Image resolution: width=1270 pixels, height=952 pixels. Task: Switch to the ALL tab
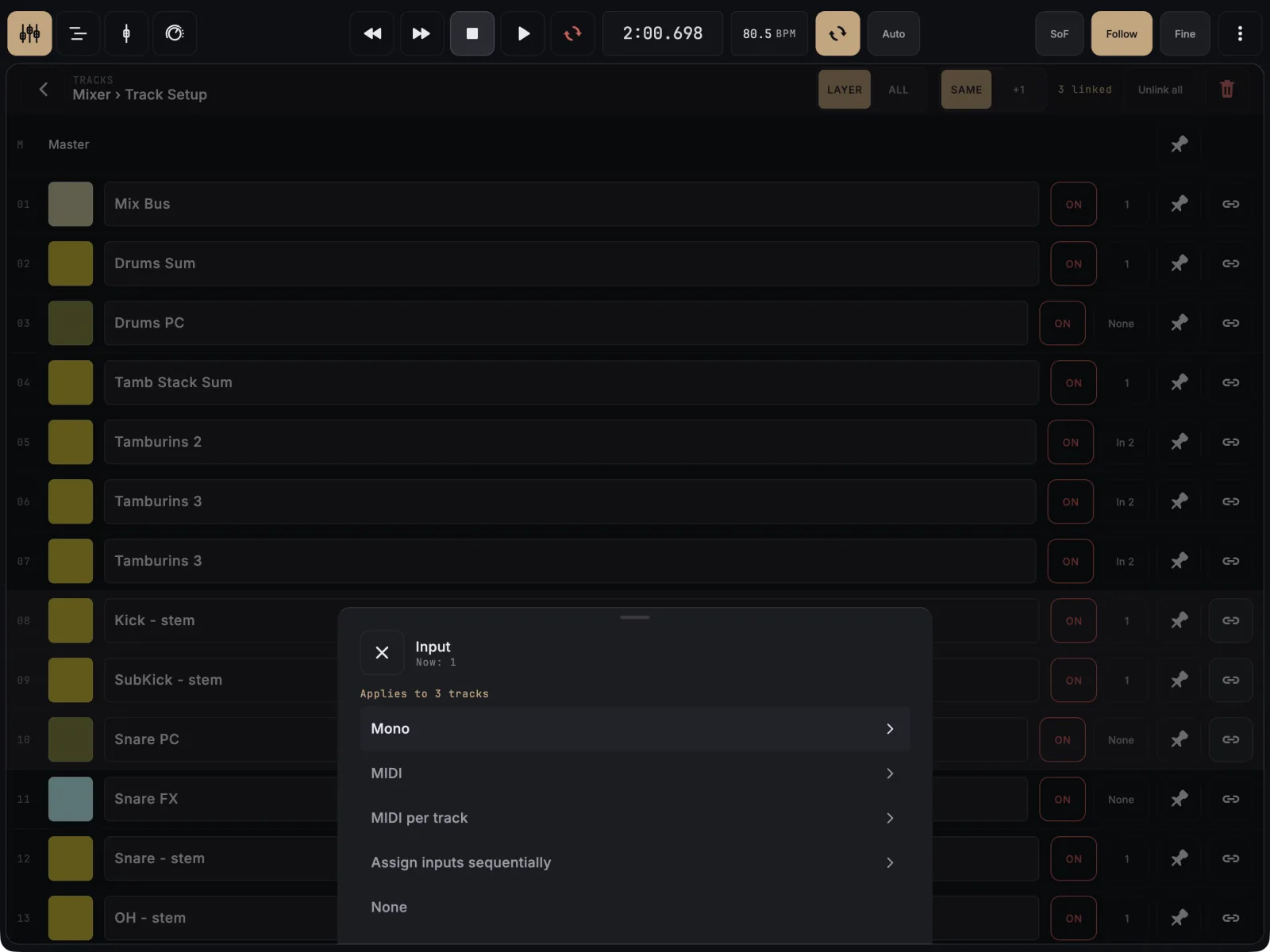(899, 89)
